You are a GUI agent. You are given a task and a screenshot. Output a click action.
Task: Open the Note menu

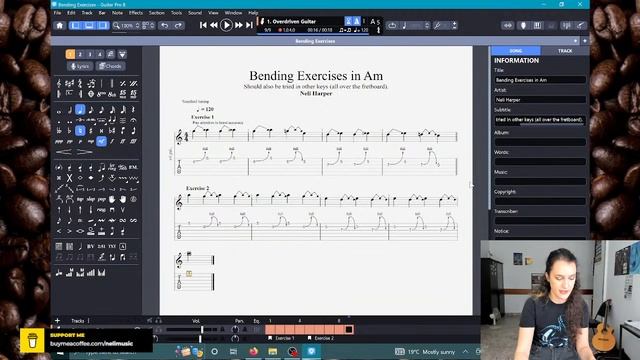coord(117,13)
